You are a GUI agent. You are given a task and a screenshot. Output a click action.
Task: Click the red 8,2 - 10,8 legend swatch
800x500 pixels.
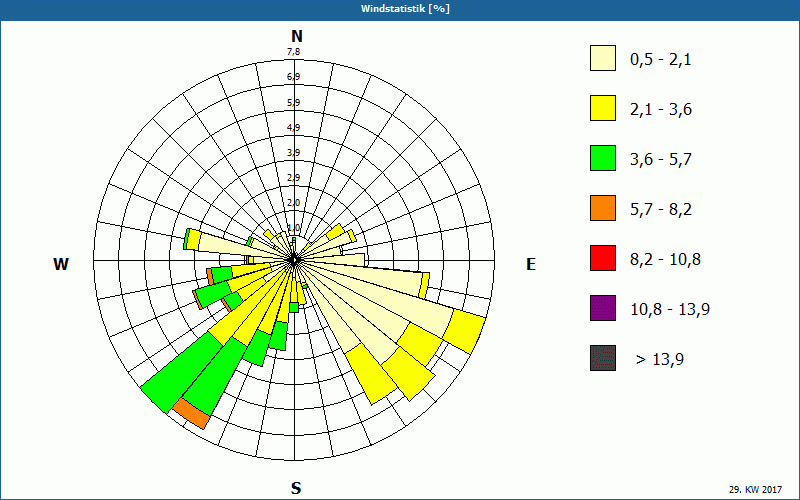603,258
